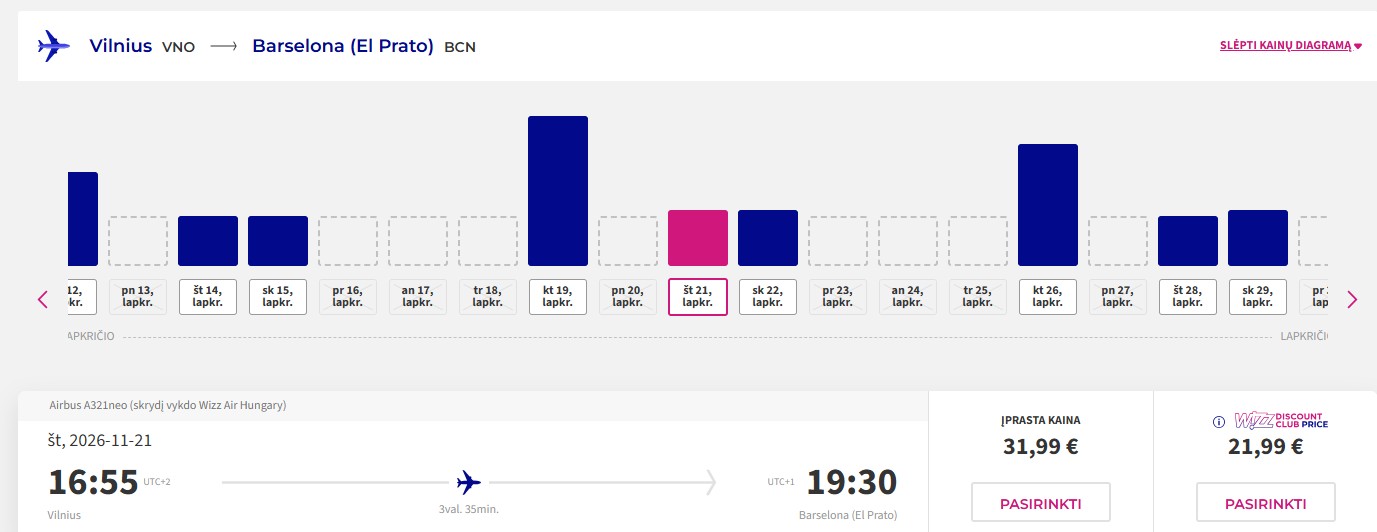This screenshot has width=1377, height=532.
Task: Select the sk 22 lapkr. date tab
Action: (768, 297)
